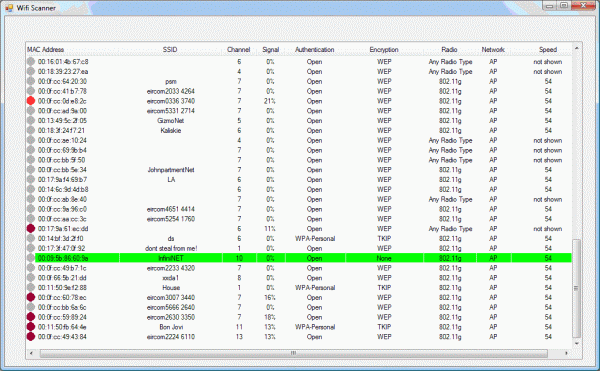This screenshot has width=600, height=371.
Task: Sort by the Signal column header
Action: [x=271, y=50]
